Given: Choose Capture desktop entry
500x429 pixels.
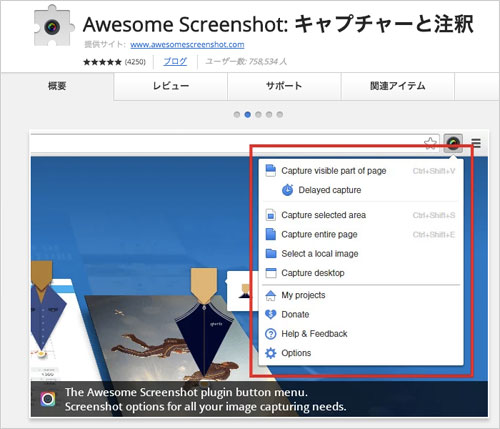Looking at the screenshot, I should (313, 273).
